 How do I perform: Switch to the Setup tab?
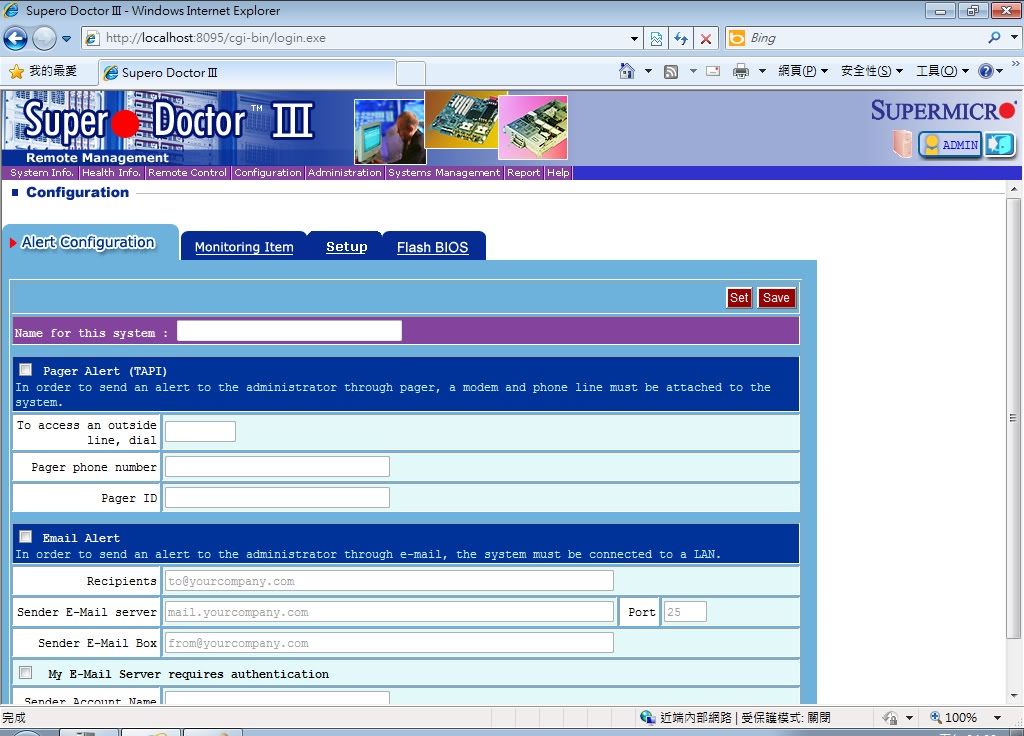tap(346, 247)
